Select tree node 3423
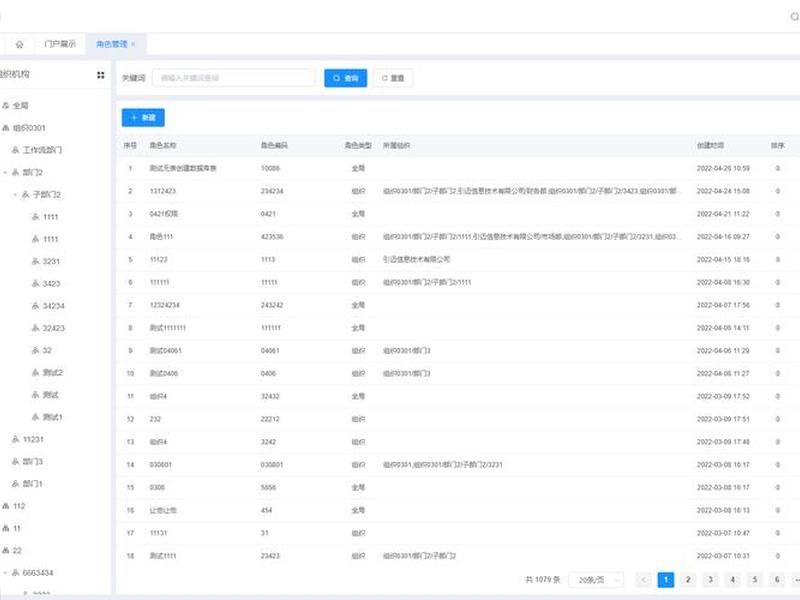Screen dimensions: 800x600 [51, 284]
